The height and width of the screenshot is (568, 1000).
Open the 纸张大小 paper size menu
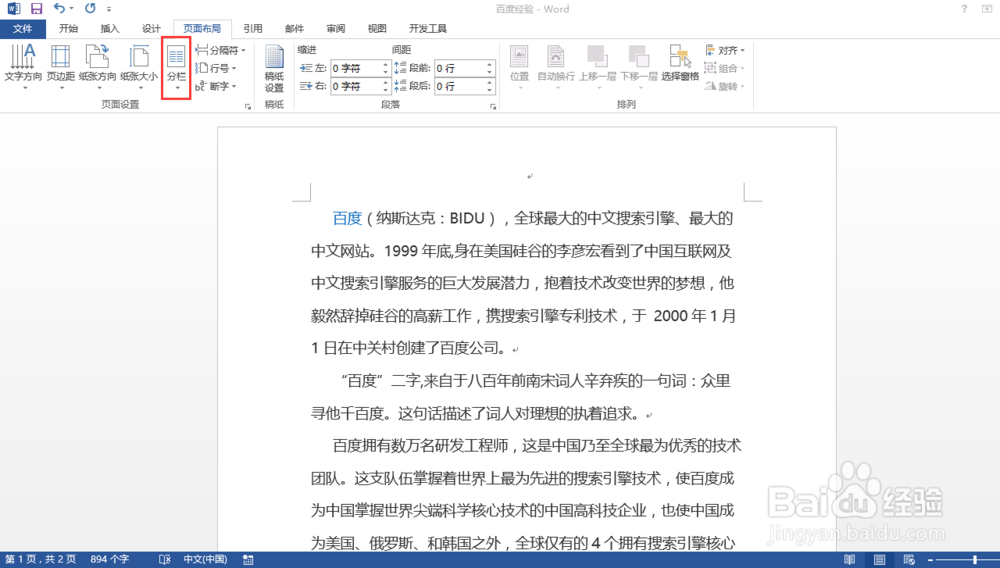(x=139, y=66)
